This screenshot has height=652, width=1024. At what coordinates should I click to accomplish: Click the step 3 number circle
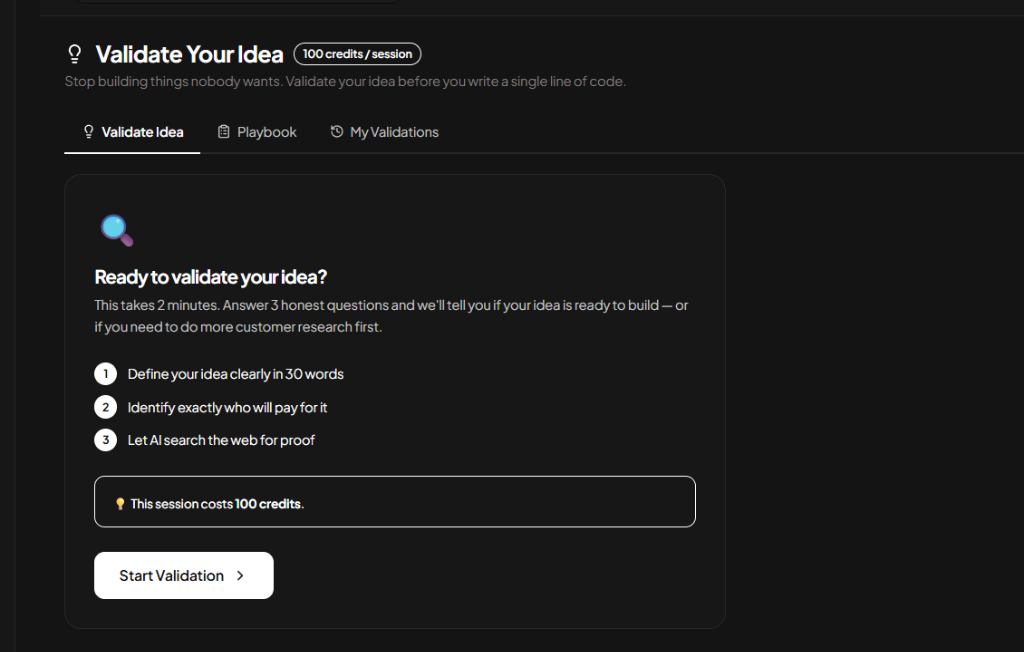click(x=106, y=440)
